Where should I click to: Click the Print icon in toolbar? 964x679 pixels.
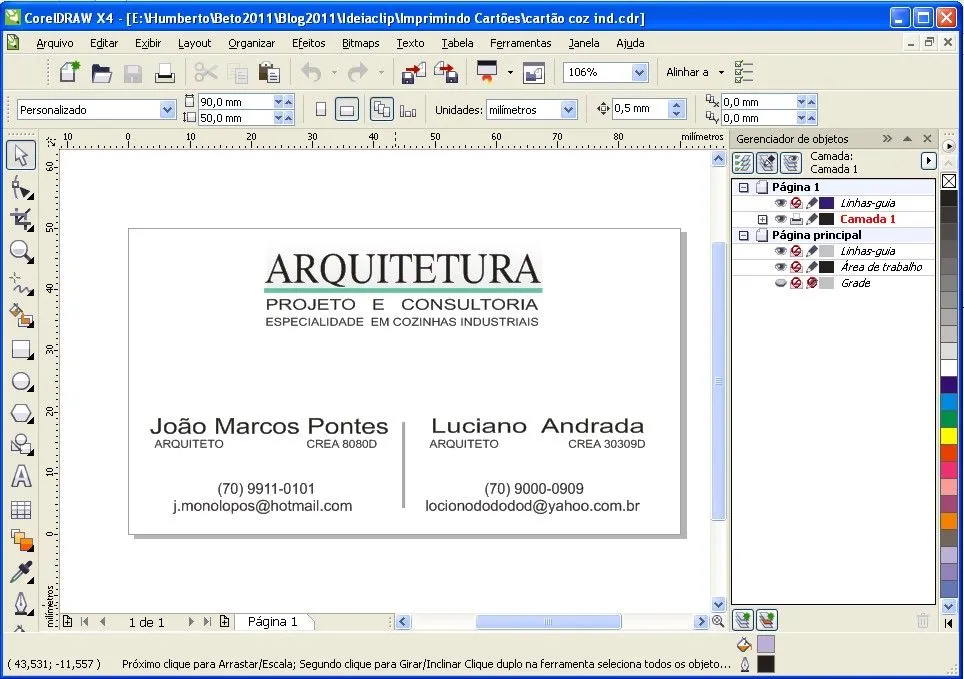point(165,73)
